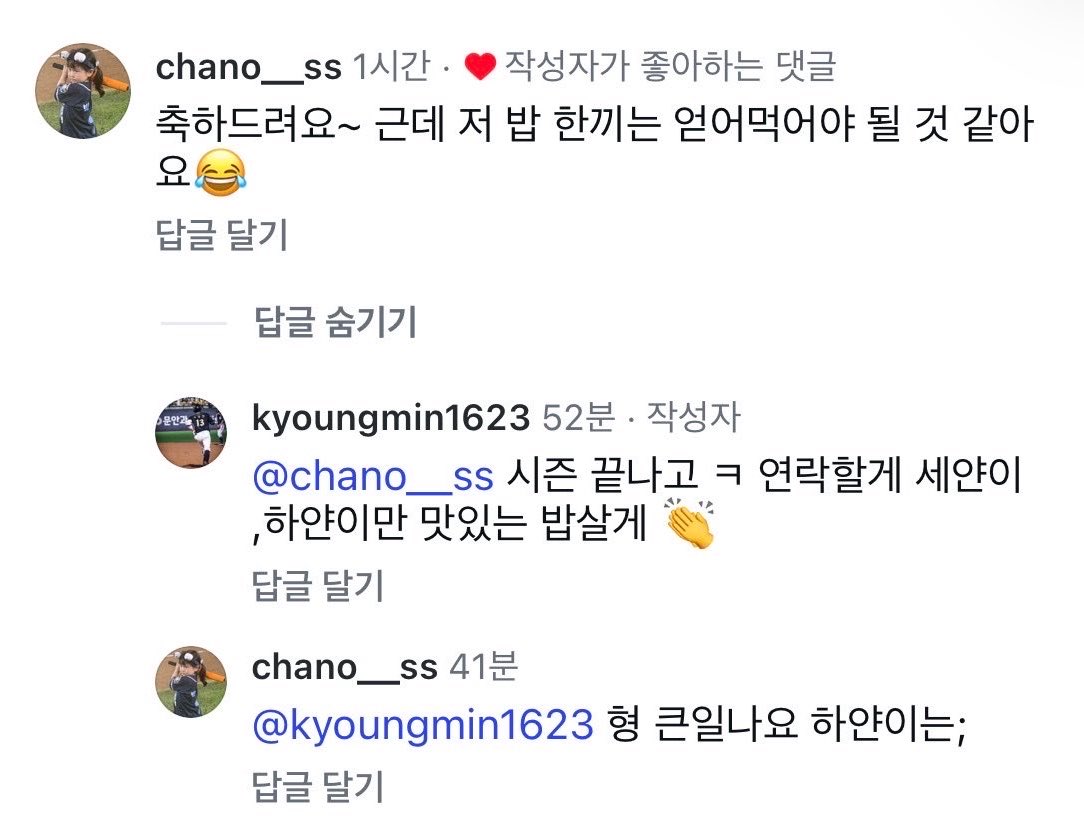Viewport: 1084px width, 834px height.
Task: Follow the blue @kyoungmin1623 mention link
Action: 423,725
